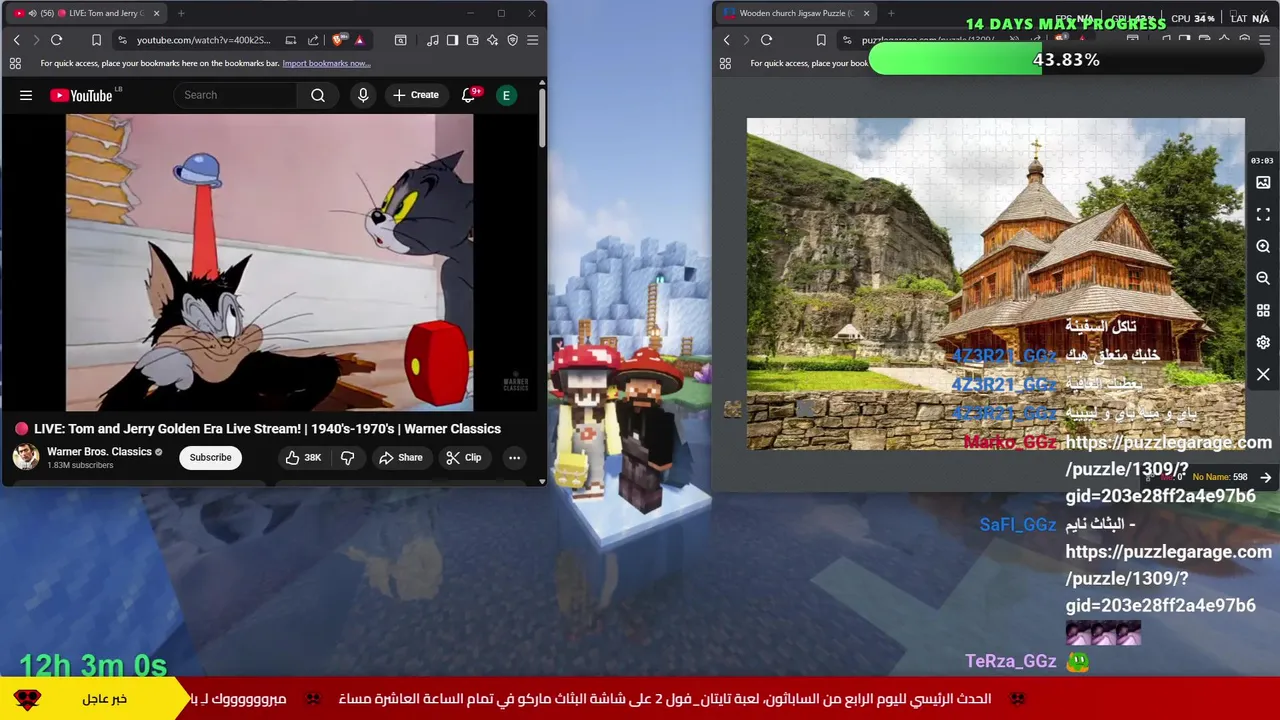The height and width of the screenshot is (720, 1280).
Task: Open the YouTube hamburger guide menu
Action: tap(26, 95)
